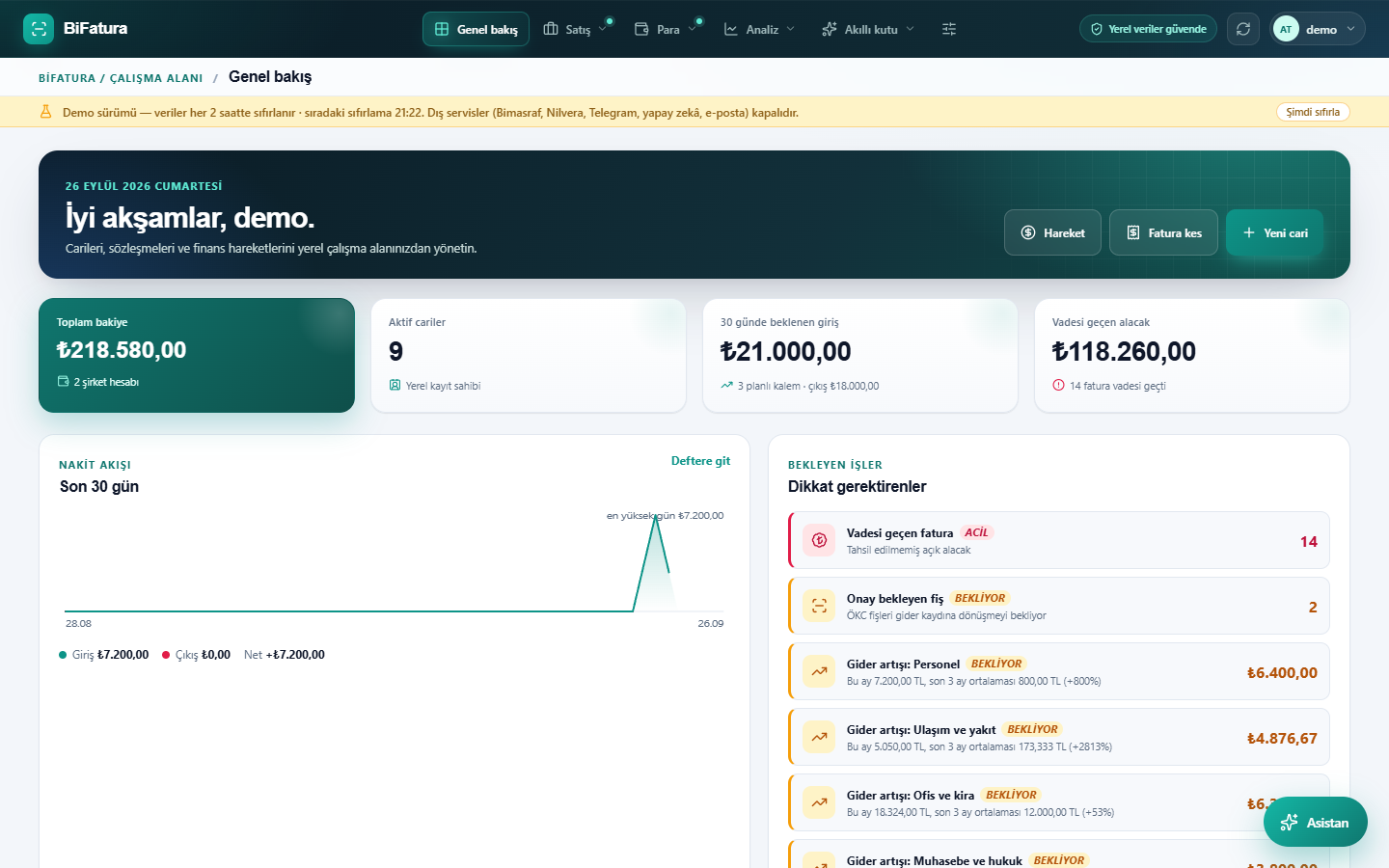
Task: Click the Giriş ₺7.200,00 legend entry
Action: (x=104, y=655)
